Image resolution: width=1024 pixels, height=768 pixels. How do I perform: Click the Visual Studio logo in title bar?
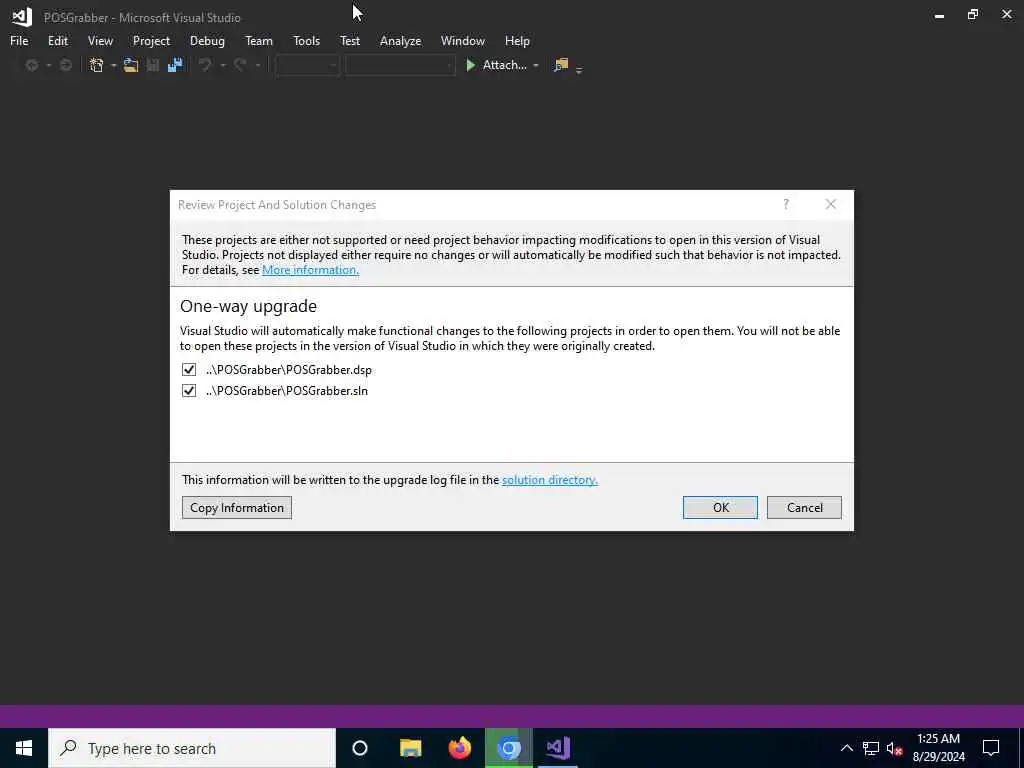coord(22,16)
